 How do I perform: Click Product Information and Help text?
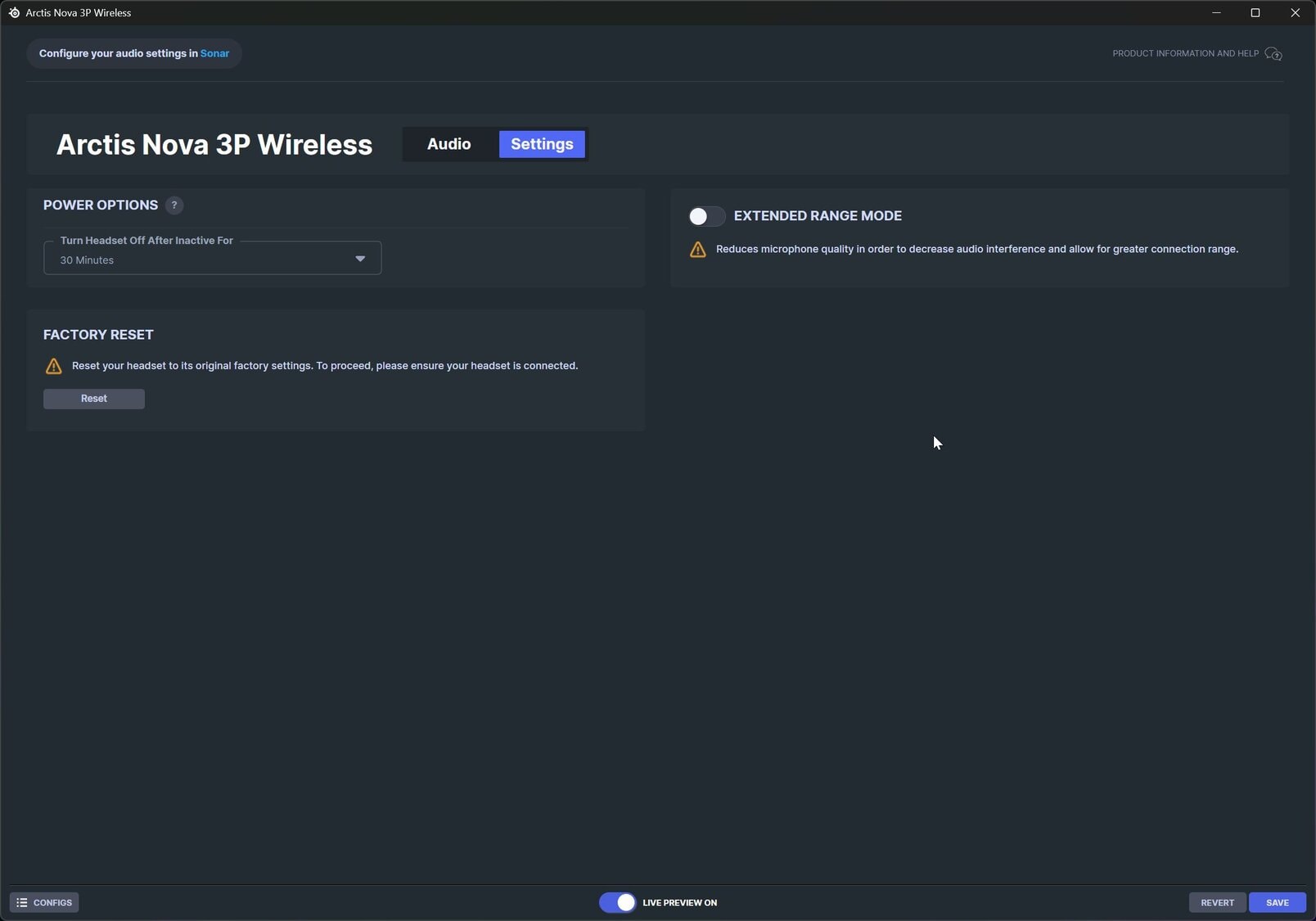pos(1185,53)
